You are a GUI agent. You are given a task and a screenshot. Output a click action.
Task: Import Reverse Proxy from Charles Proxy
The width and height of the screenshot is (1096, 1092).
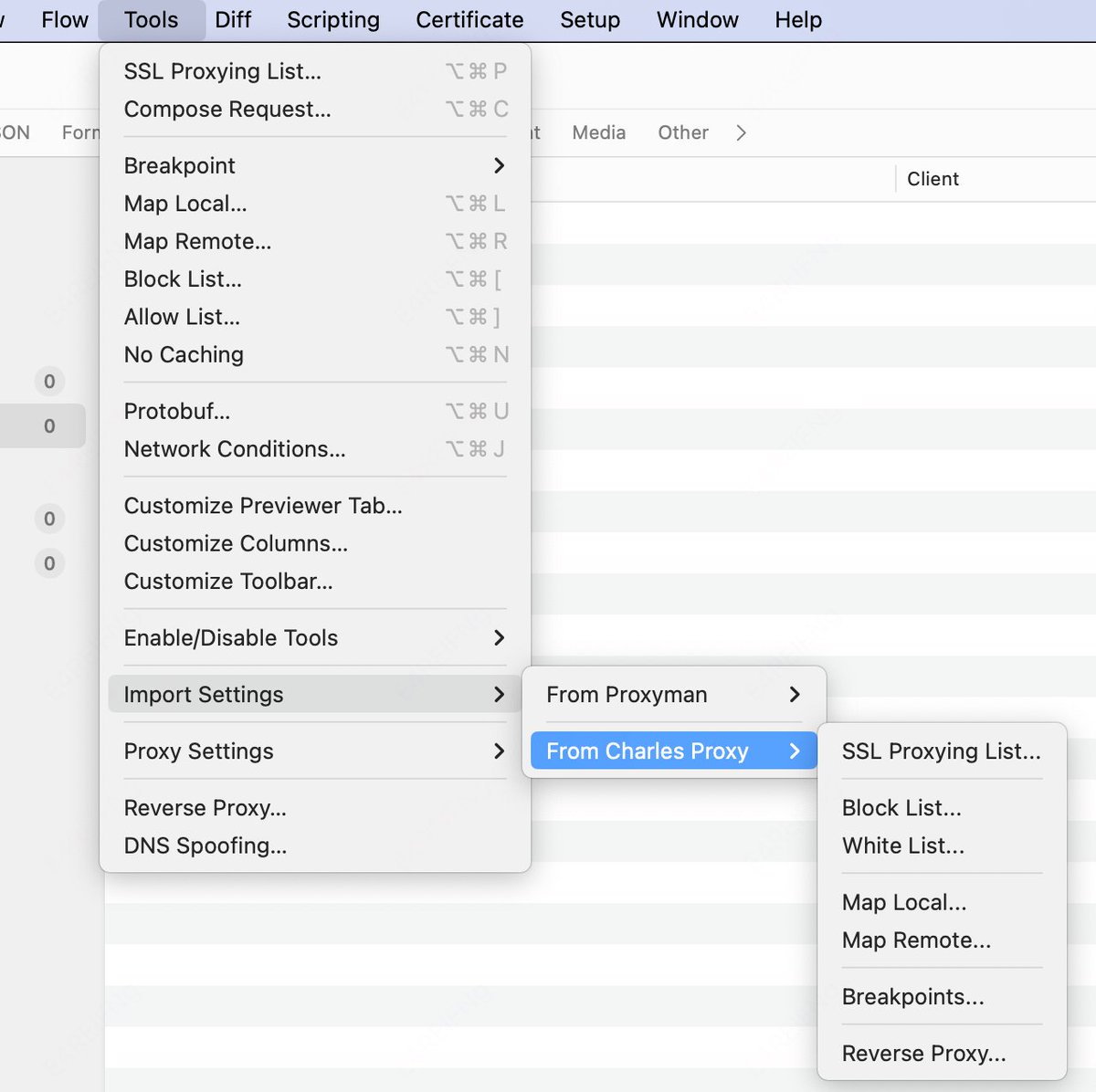click(942, 1054)
